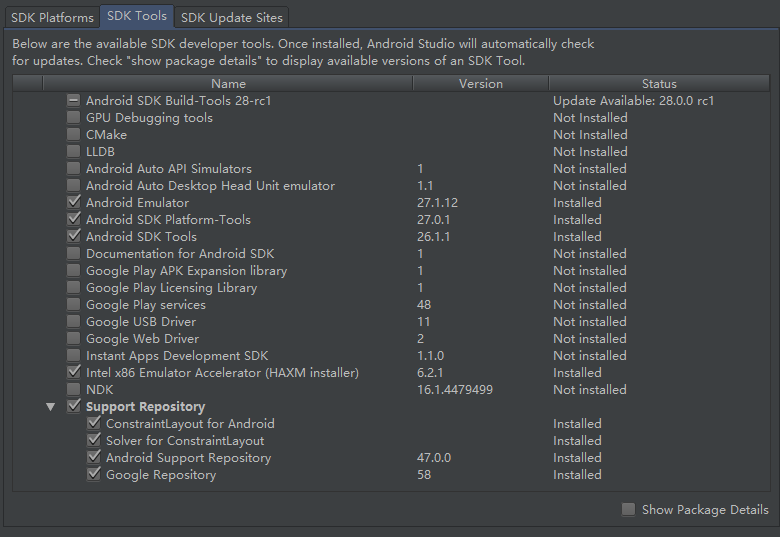Enable the CMake checkbox
This screenshot has height=537, width=780.
pos(74,134)
